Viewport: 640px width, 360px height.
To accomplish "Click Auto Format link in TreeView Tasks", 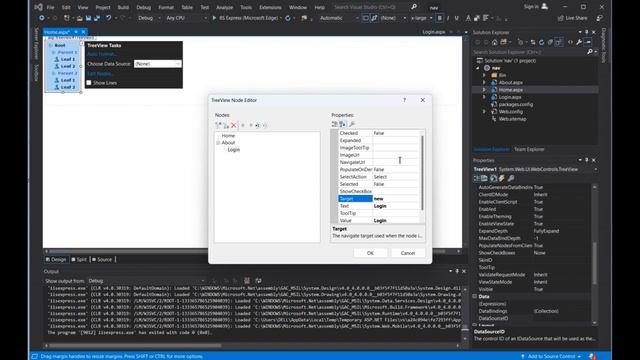I will click(102, 54).
